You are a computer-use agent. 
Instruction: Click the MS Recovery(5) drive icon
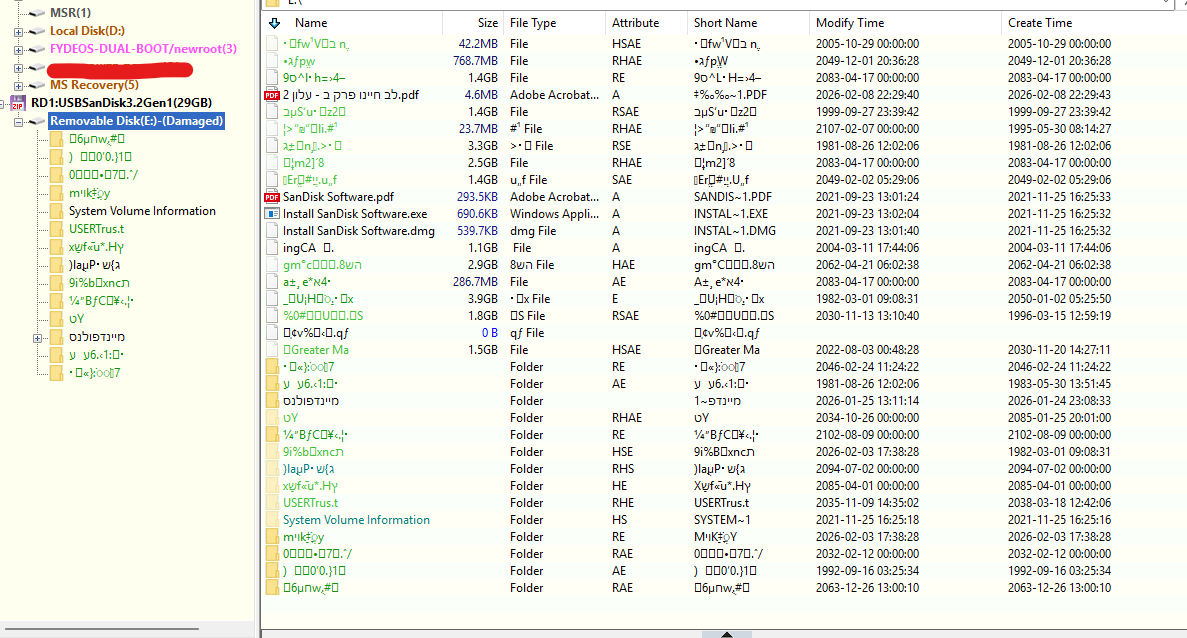(37, 85)
